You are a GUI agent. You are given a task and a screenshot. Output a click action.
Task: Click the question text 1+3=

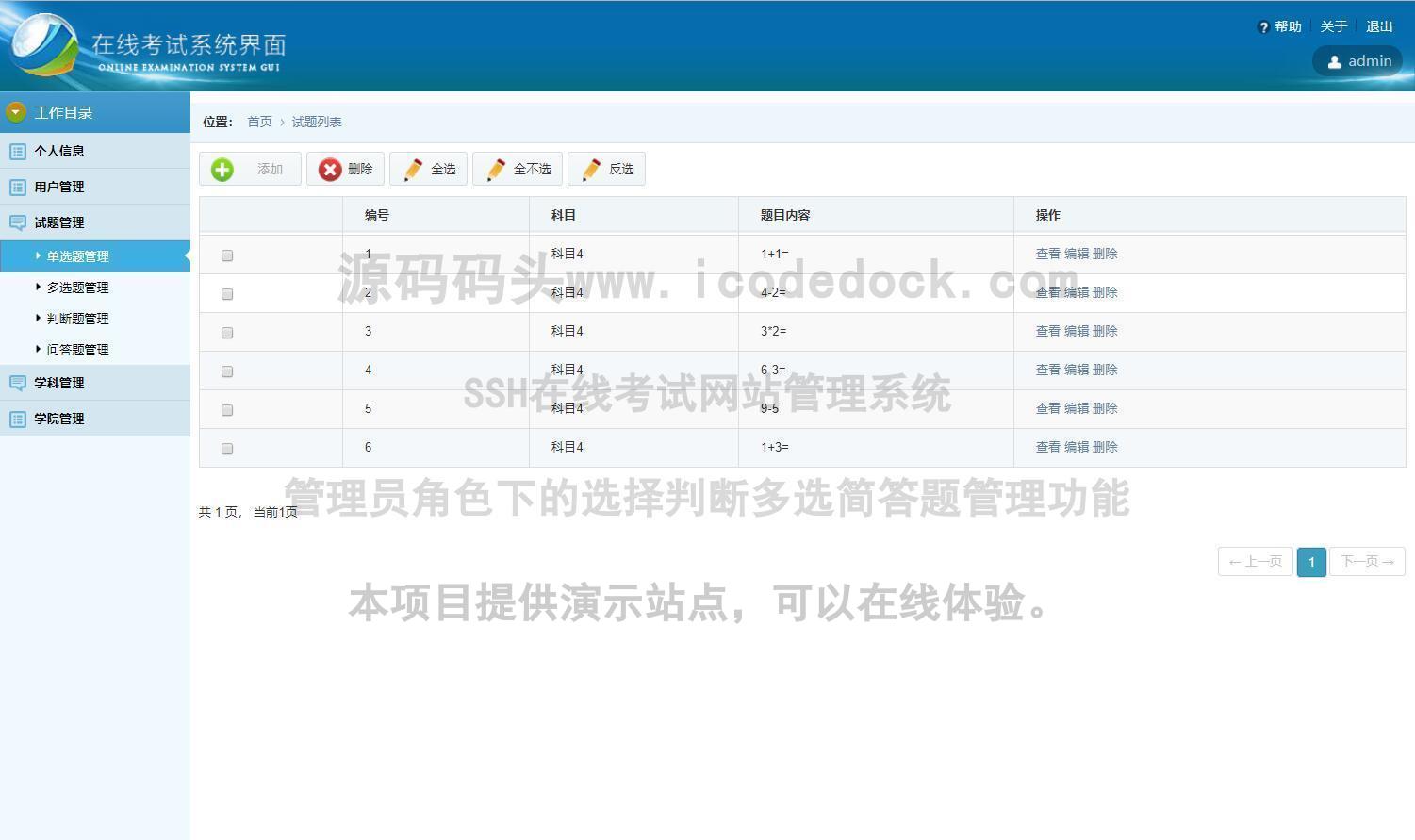pos(775,448)
